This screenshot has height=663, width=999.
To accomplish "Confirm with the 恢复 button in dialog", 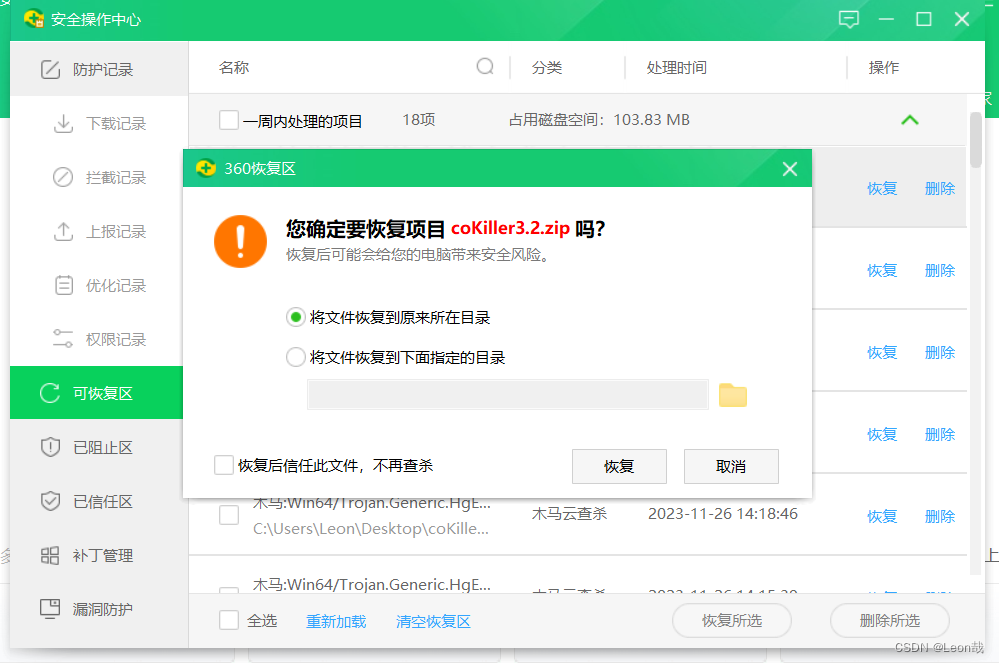I will [x=619, y=466].
